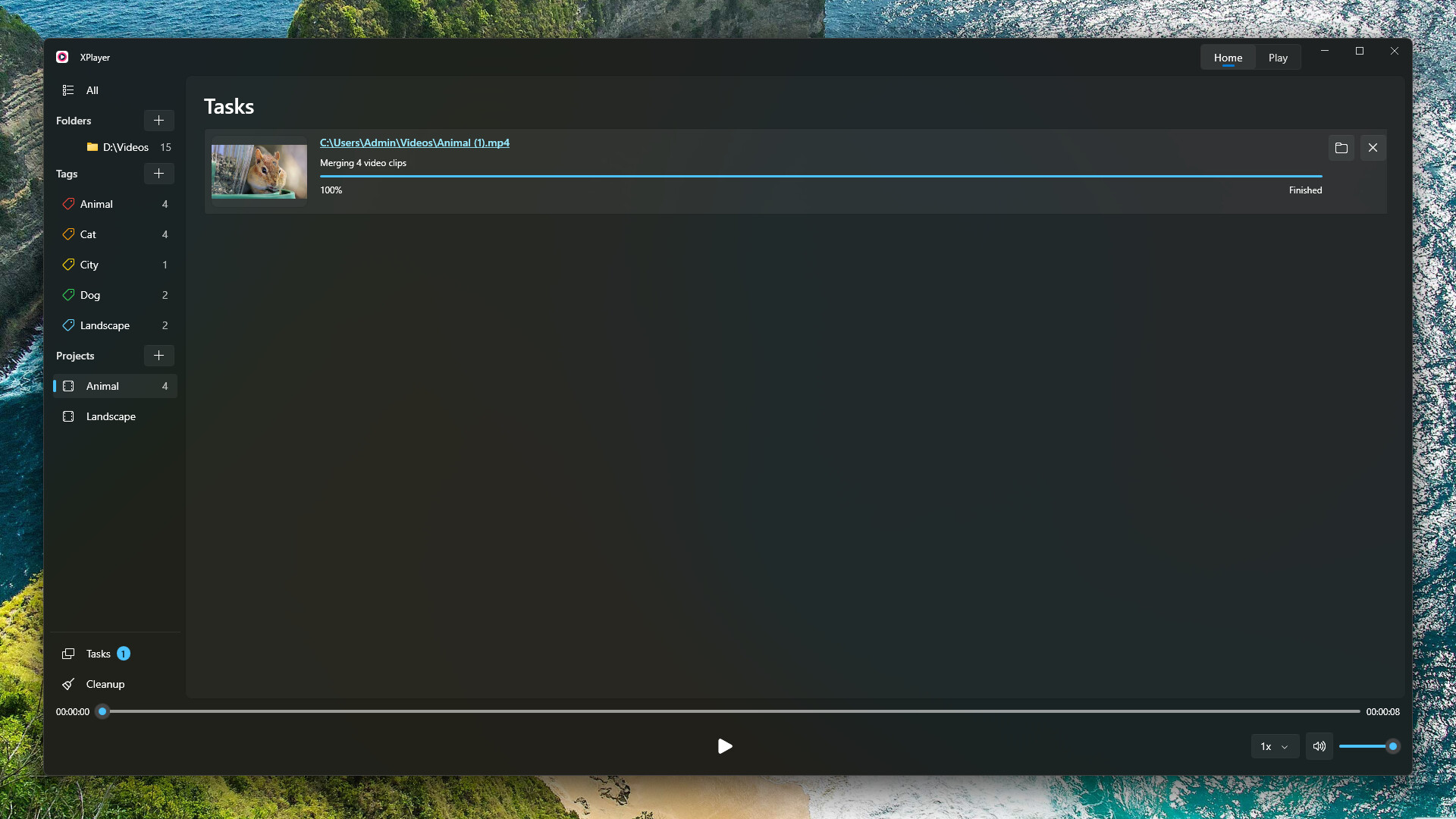Click the volume slider handle
The image size is (1456, 819).
point(1392,746)
